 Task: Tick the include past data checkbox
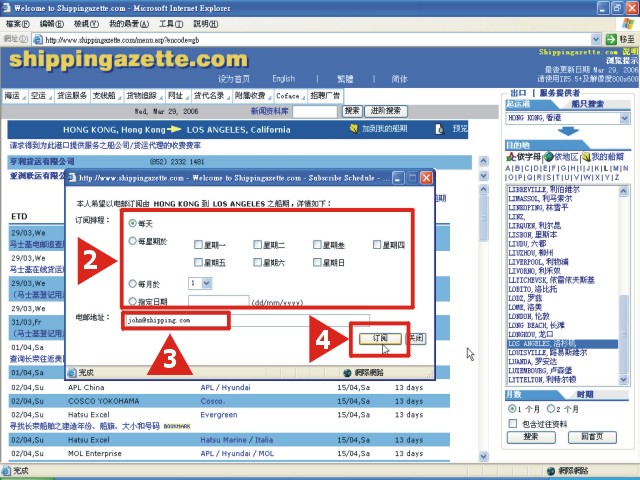pos(513,423)
